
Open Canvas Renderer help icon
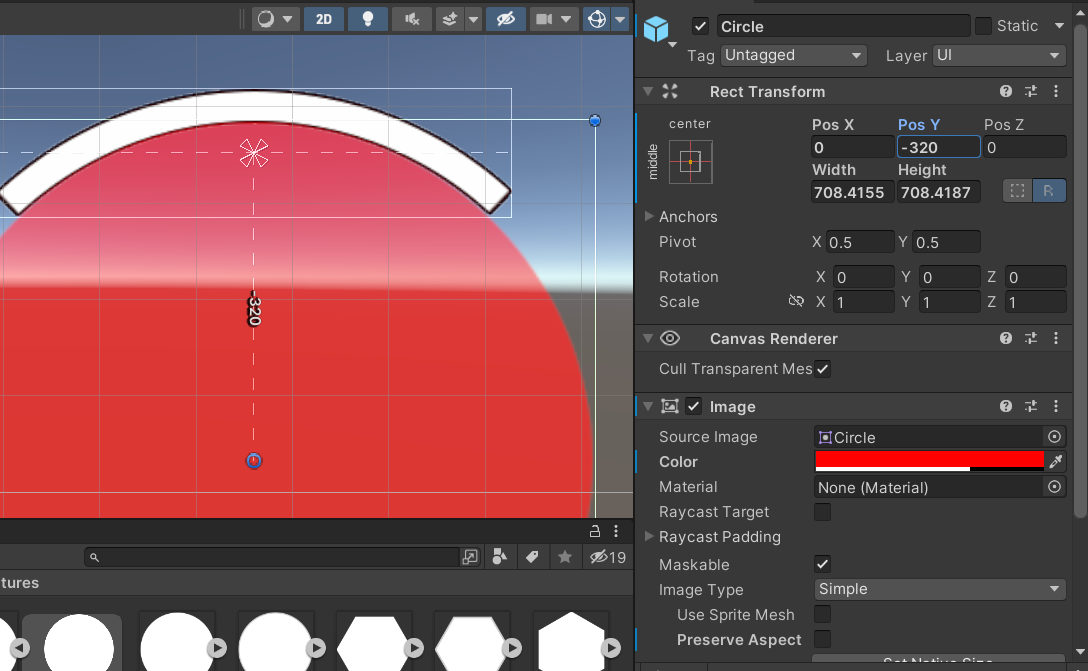[x=1005, y=338]
